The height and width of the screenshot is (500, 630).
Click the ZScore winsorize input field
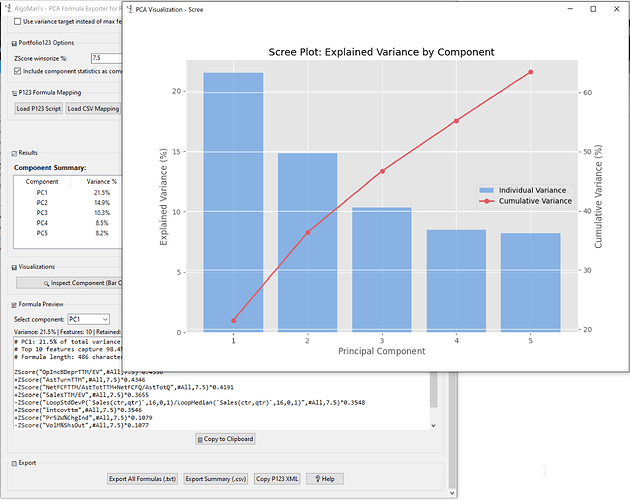tap(103, 58)
